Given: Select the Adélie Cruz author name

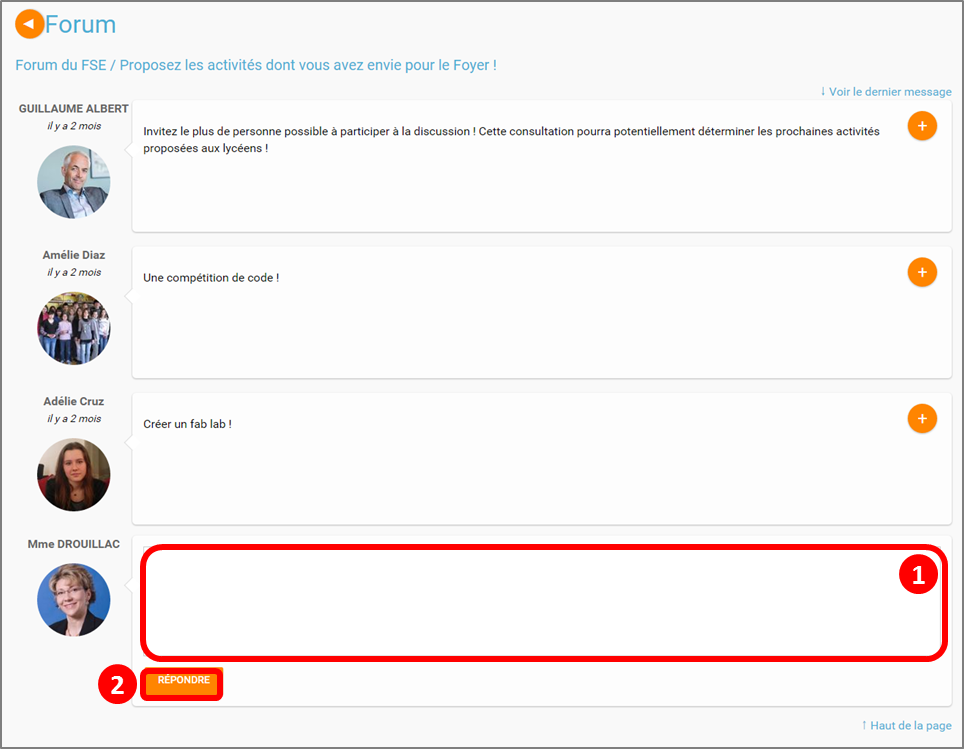Looking at the screenshot, I should [x=73, y=402].
